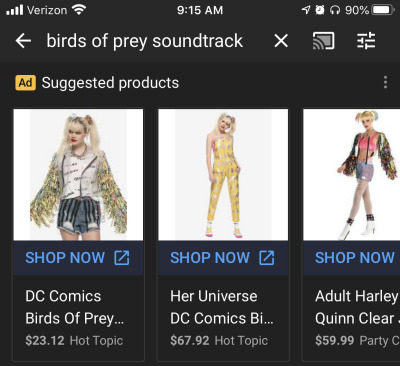Open Adult Harley Quinn Clear product title
Image resolution: width=400 pixels, height=366 pixels.
coord(357,307)
